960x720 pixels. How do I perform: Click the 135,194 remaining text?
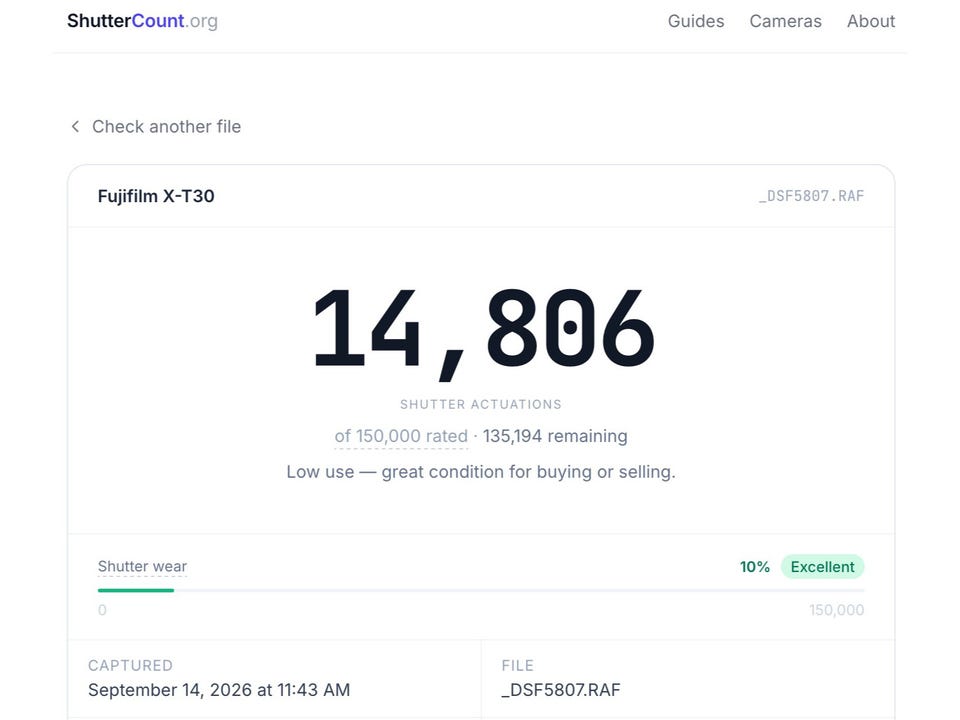(x=555, y=436)
